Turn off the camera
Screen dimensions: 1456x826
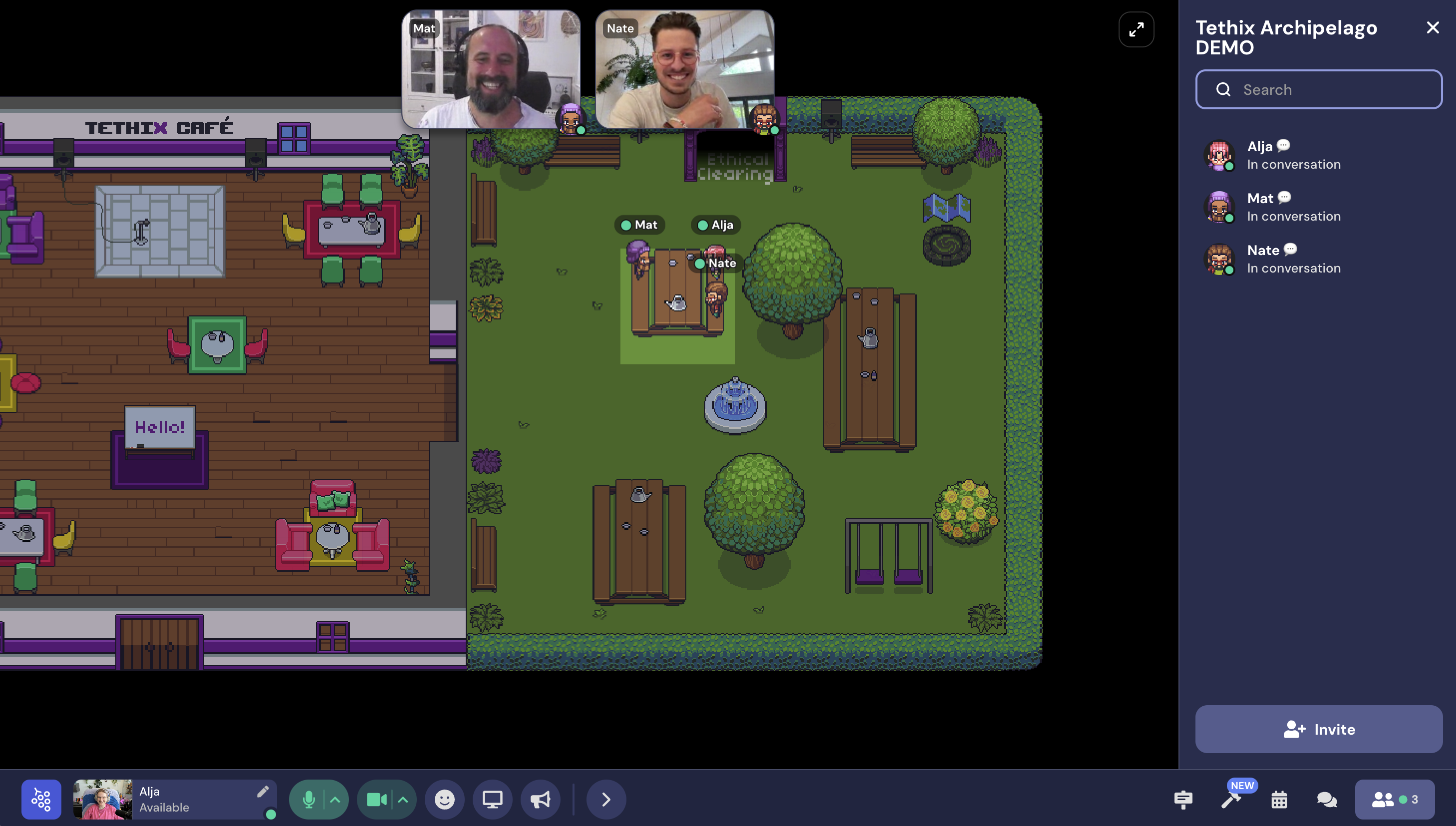(376, 800)
